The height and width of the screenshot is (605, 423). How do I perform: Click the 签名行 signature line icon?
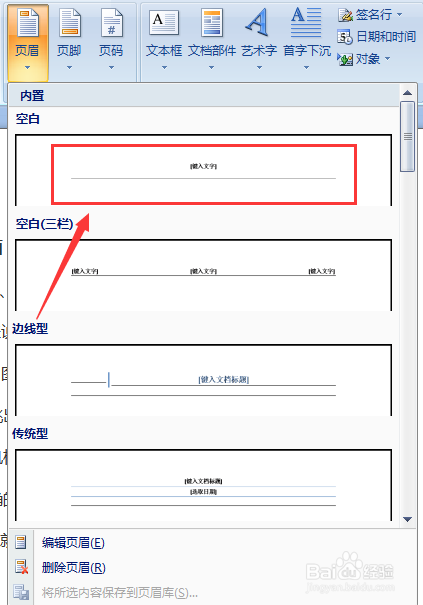click(x=345, y=15)
